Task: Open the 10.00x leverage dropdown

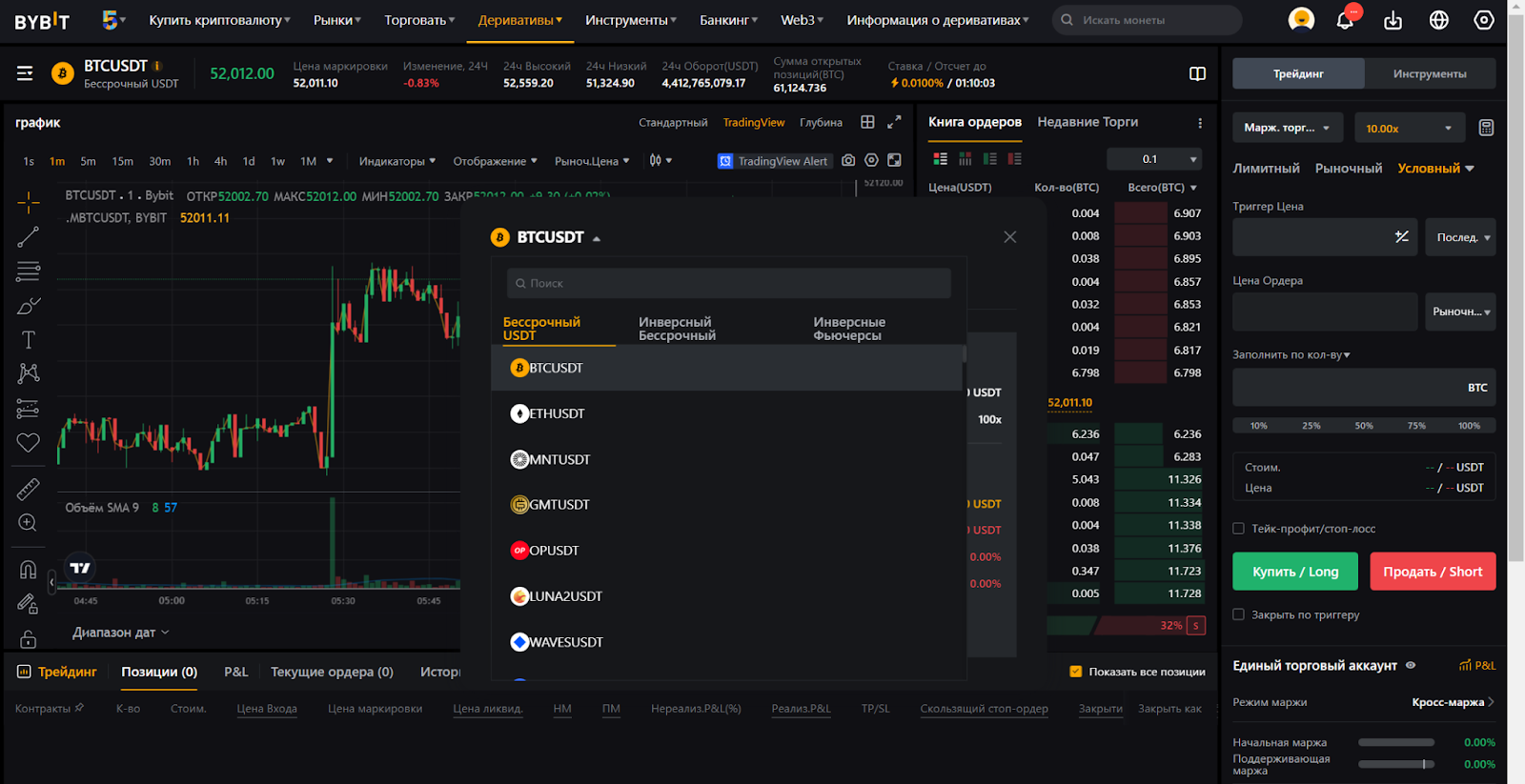Action: pyautogui.click(x=1408, y=128)
